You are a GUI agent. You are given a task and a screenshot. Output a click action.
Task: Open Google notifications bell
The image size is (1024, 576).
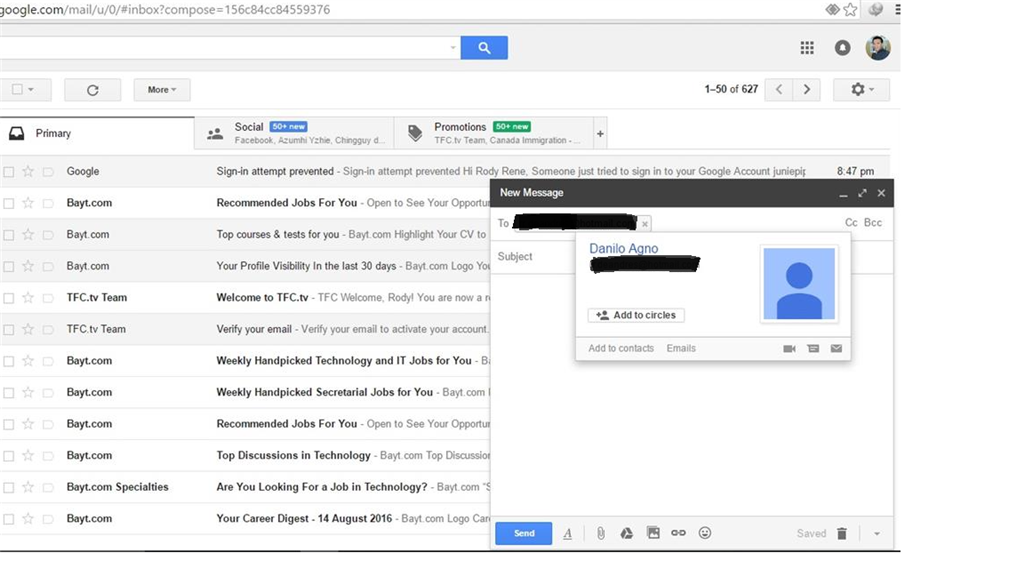(842, 48)
